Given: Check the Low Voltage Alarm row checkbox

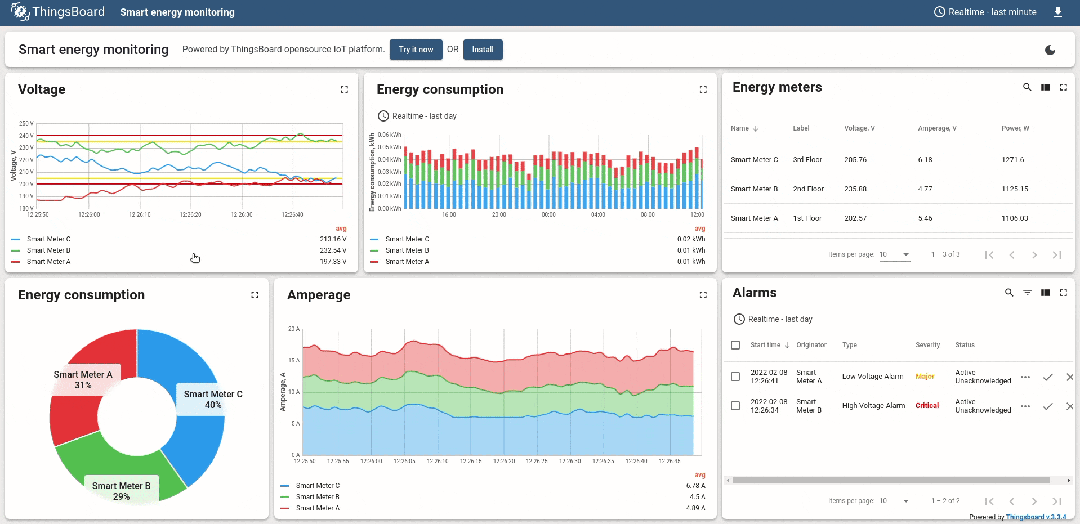Looking at the screenshot, I should point(736,377).
